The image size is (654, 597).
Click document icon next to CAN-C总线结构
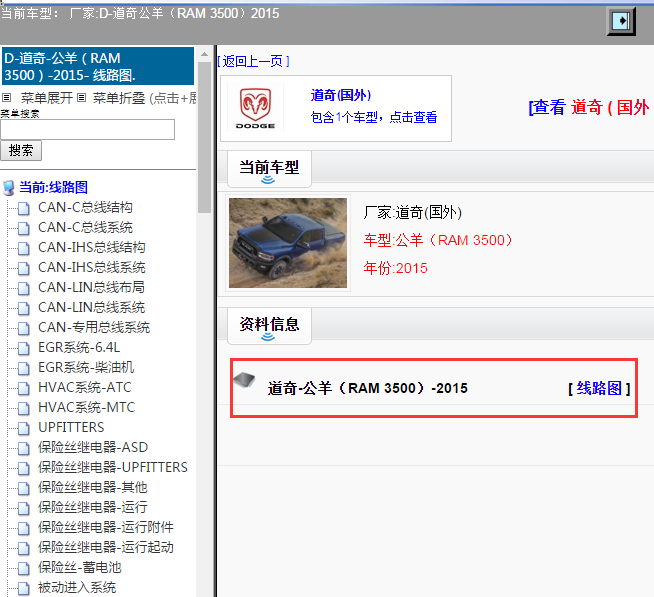[24, 208]
